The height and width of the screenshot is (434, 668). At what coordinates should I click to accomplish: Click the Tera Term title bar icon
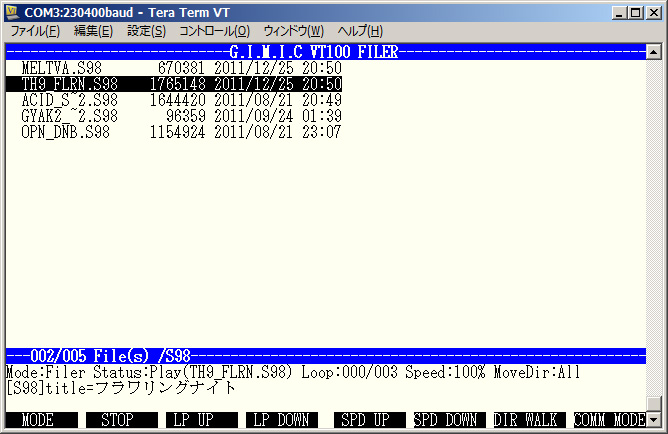point(13,11)
